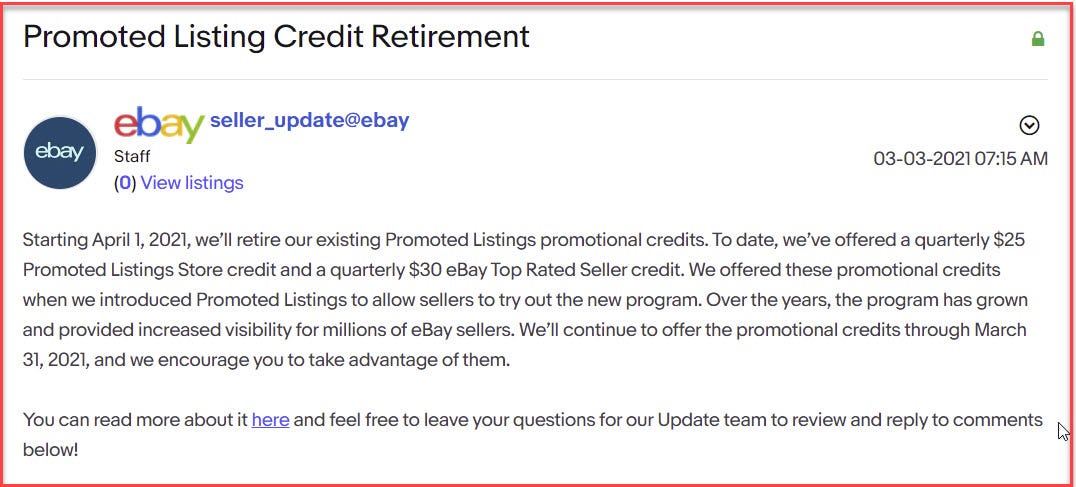Click the round dark blue eBay avatar
Viewport: 1076px width, 487px height.
[x=60, y=153]
